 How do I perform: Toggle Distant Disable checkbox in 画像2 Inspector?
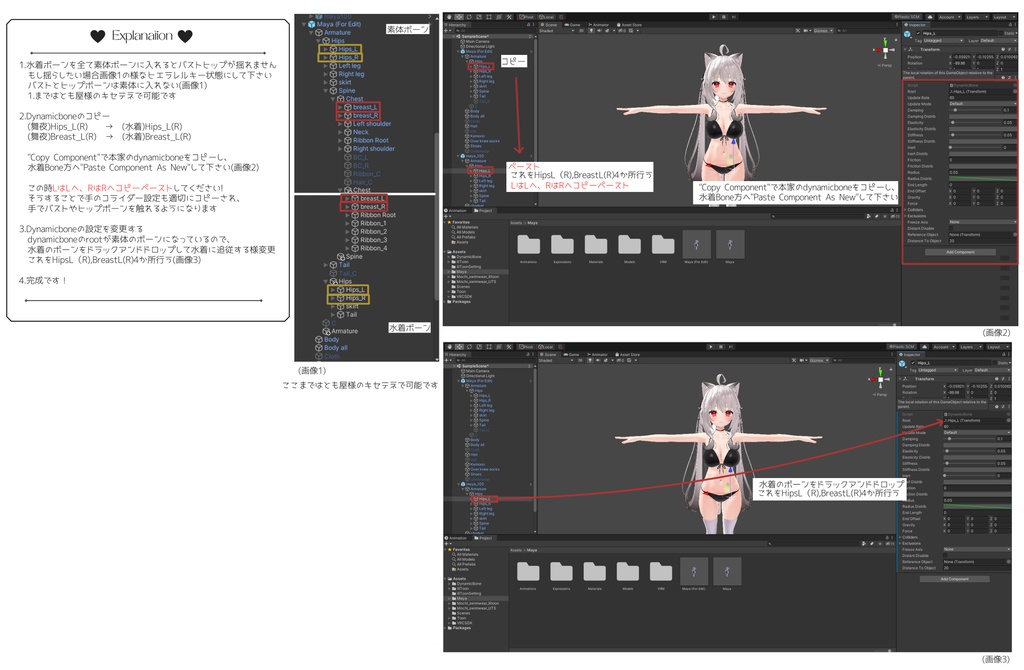pyautogui.click(x=951, y=228)
